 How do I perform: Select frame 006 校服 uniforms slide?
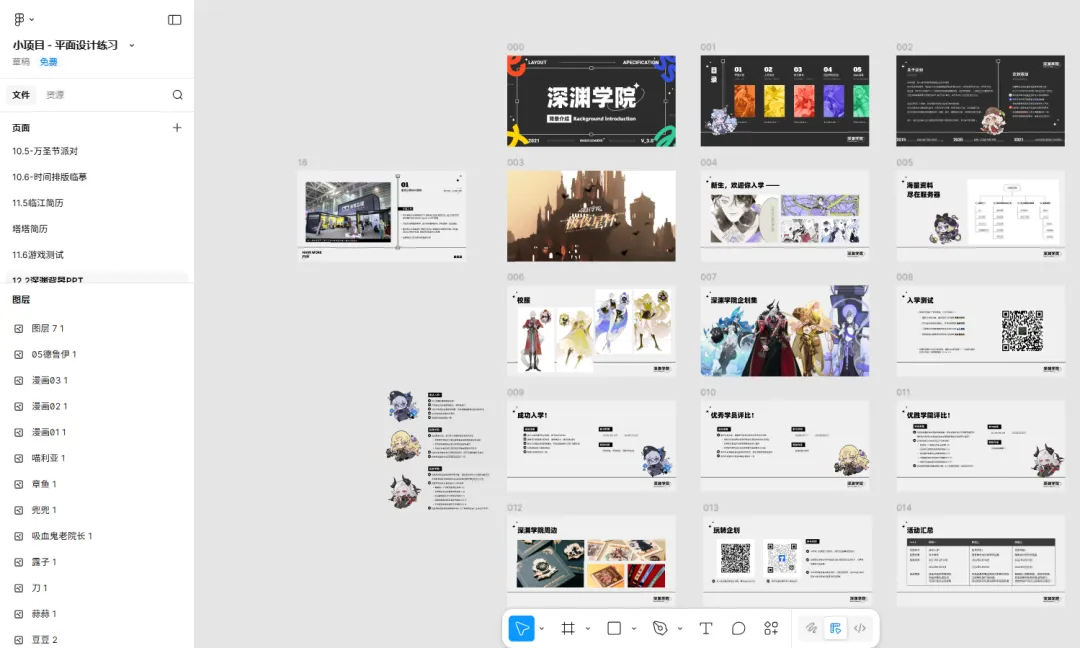(x=591, y=331)
